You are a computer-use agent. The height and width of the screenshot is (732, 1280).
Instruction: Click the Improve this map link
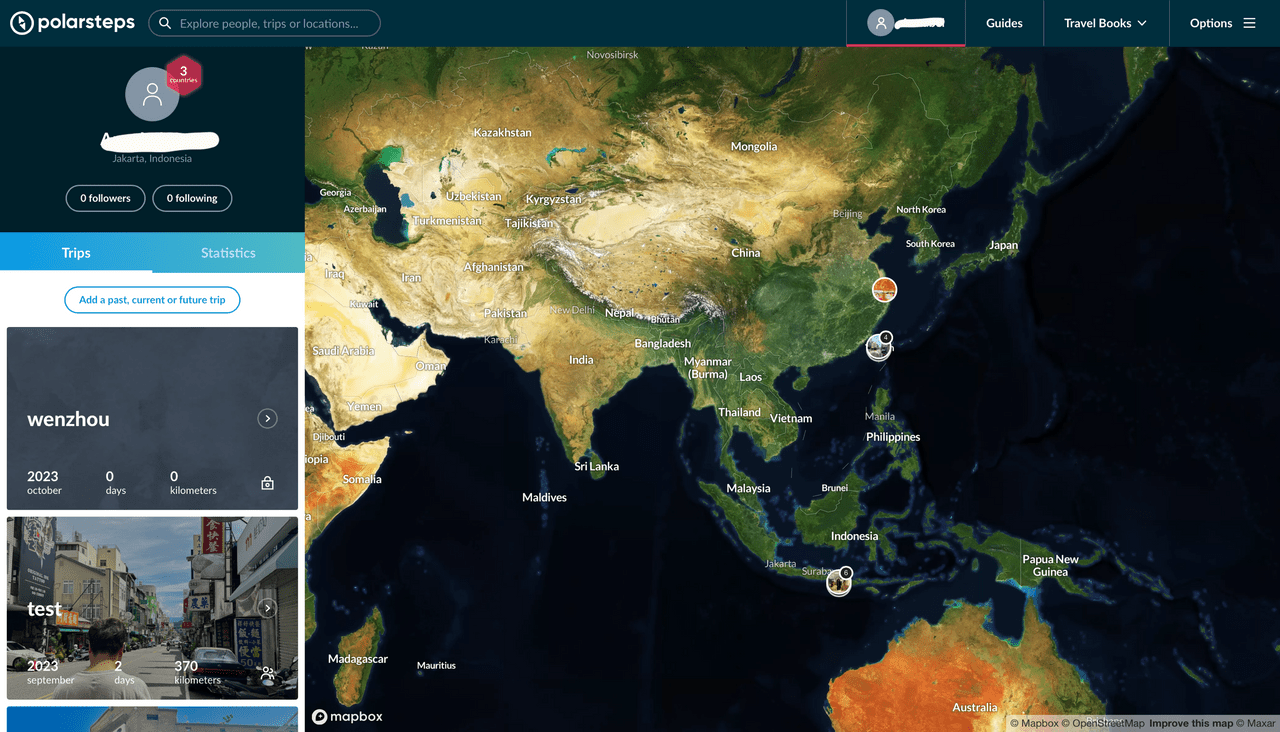pos(1191,723)
